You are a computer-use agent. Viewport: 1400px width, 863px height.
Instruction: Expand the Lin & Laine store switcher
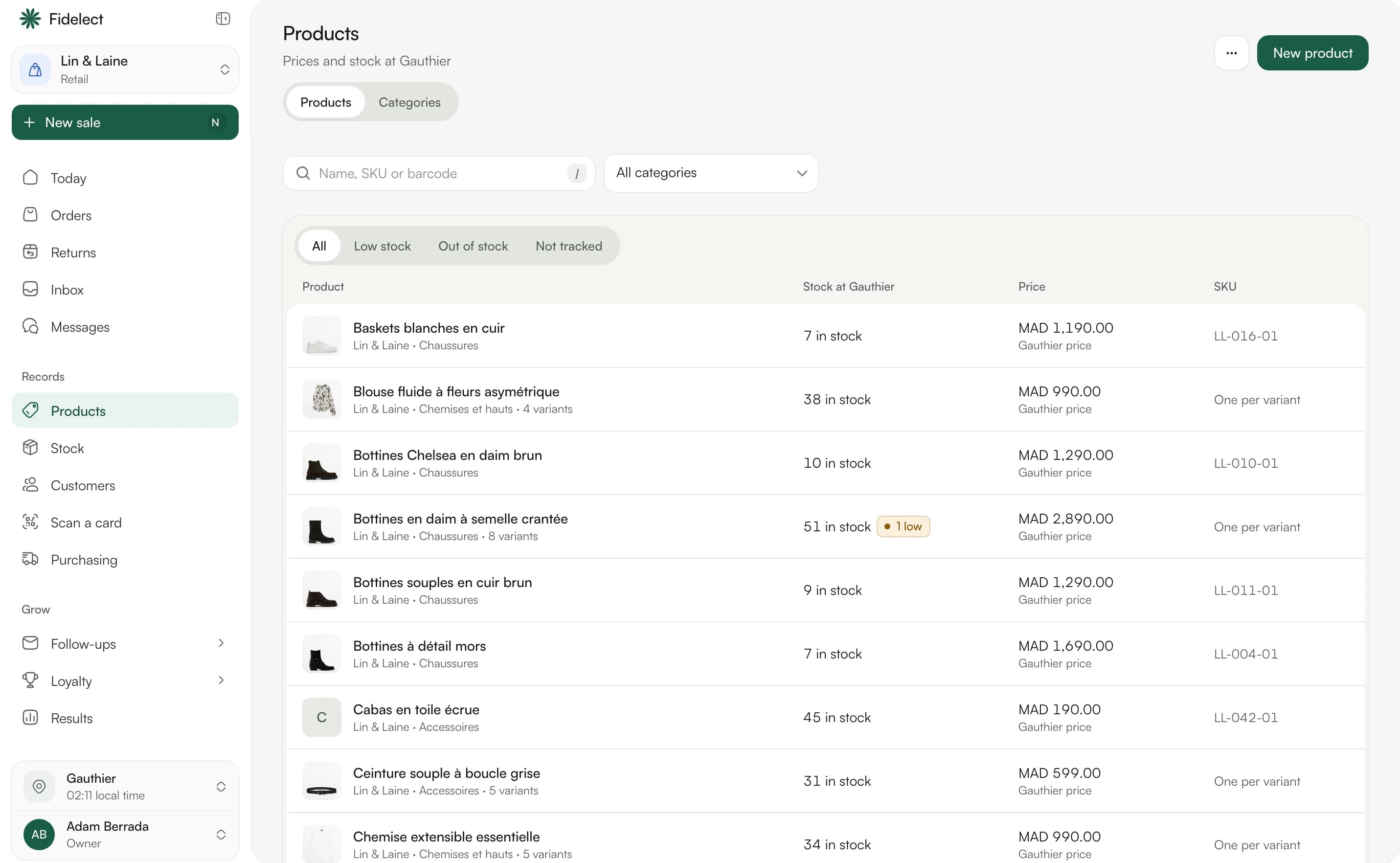[125, 69]
